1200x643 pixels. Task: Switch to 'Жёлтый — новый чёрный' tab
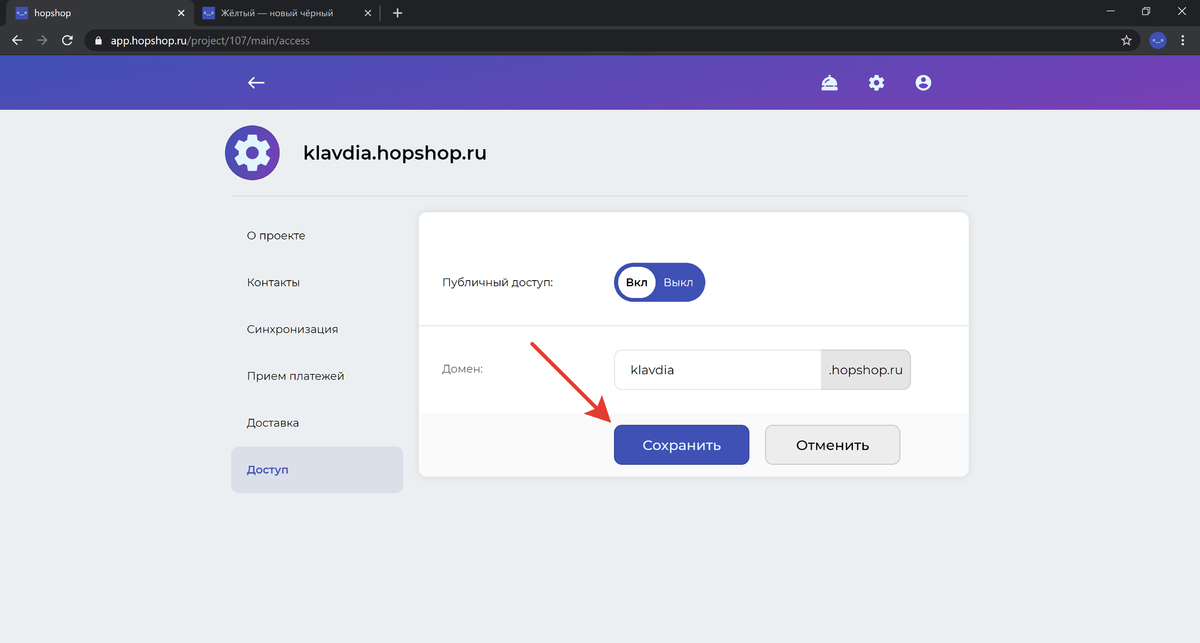point(285,13)
